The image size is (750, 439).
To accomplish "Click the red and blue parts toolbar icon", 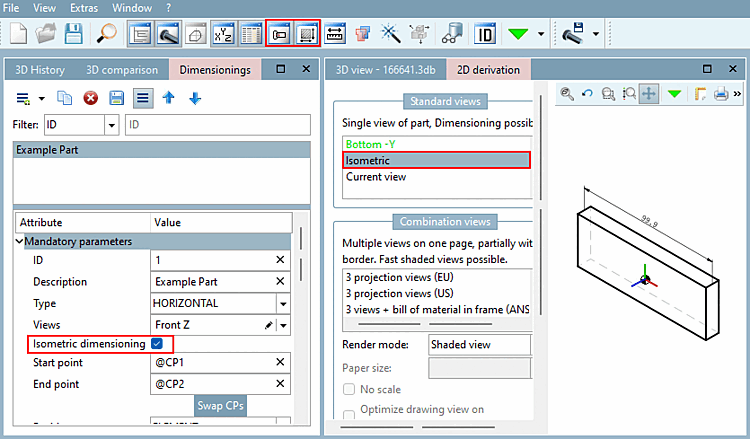I will coord(363,34).
